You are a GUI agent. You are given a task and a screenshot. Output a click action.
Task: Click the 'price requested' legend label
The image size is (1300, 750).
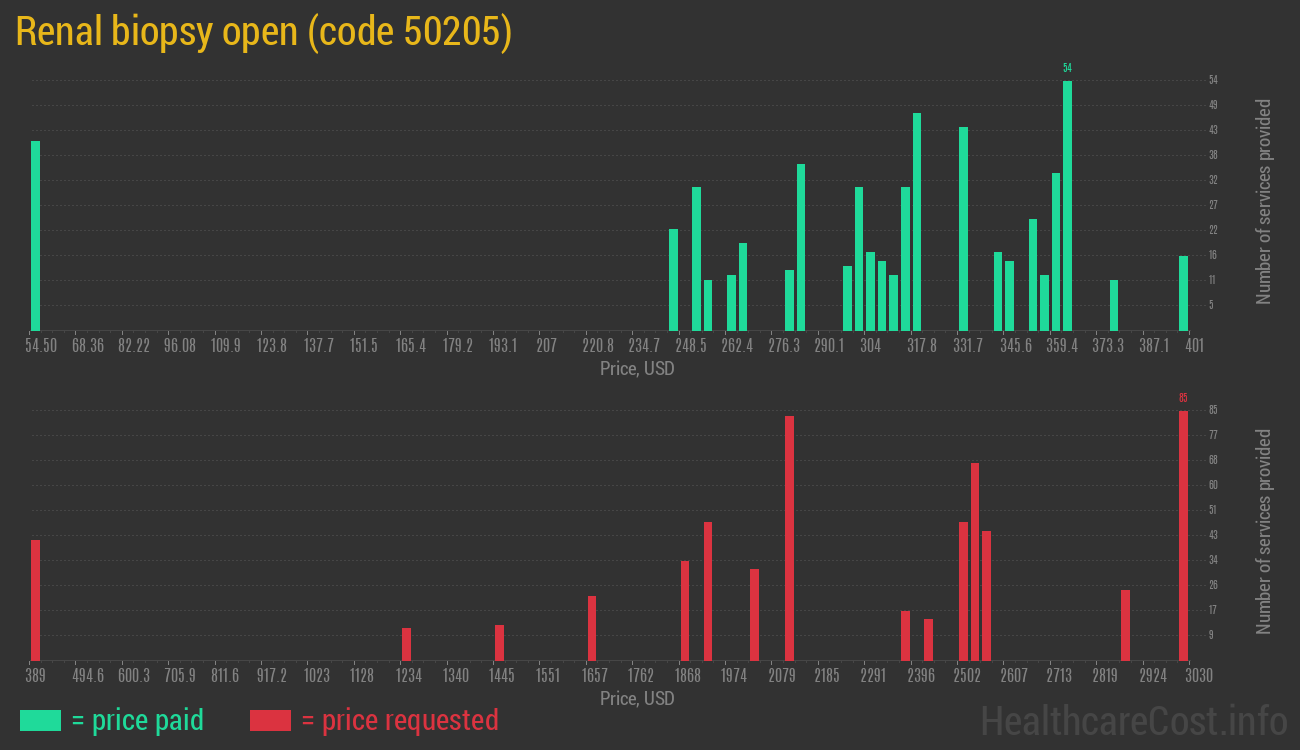tap(399, 720)
